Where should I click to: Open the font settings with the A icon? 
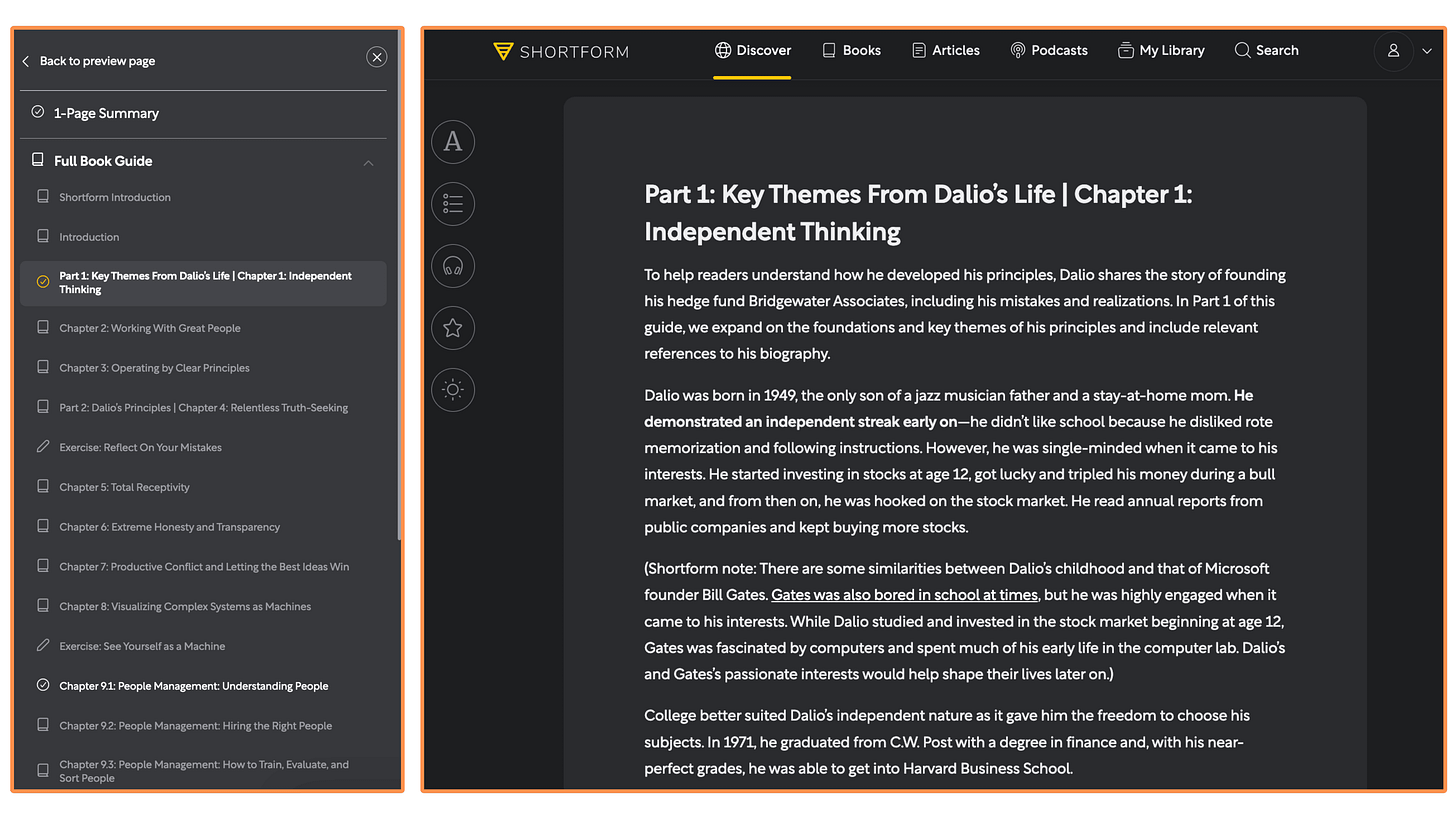[x=452, y=142]
